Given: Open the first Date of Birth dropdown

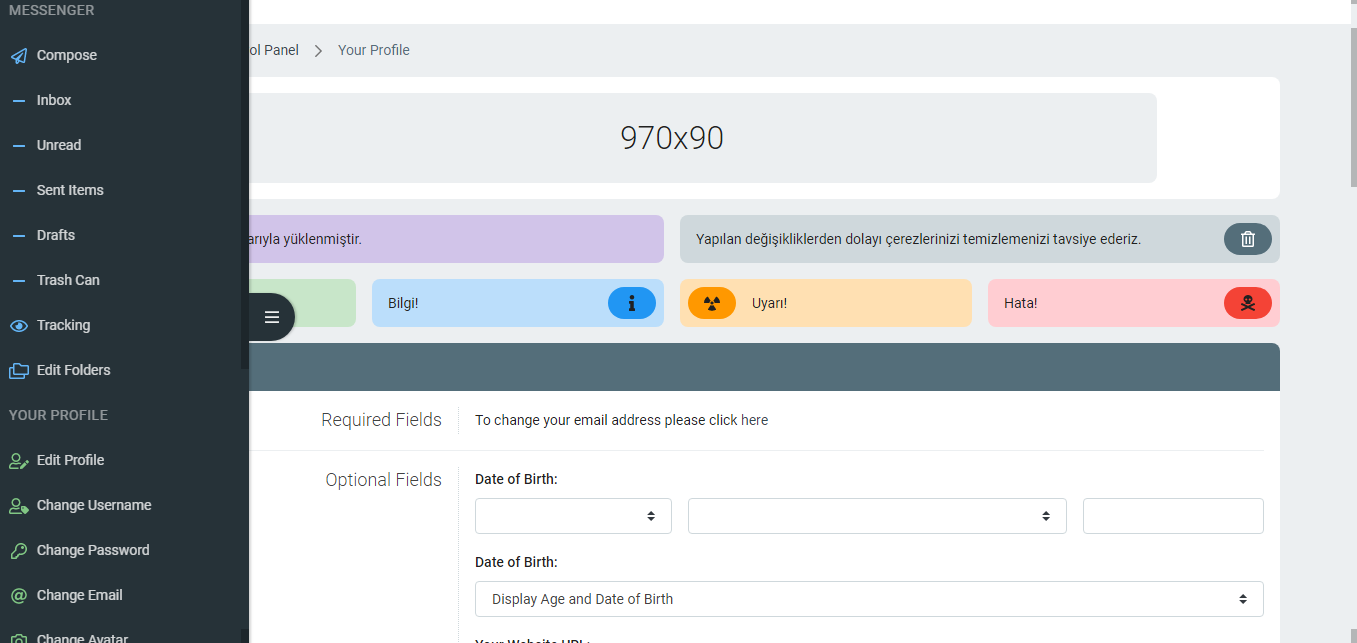Looking at the screenshot, I should coord(573,516).
